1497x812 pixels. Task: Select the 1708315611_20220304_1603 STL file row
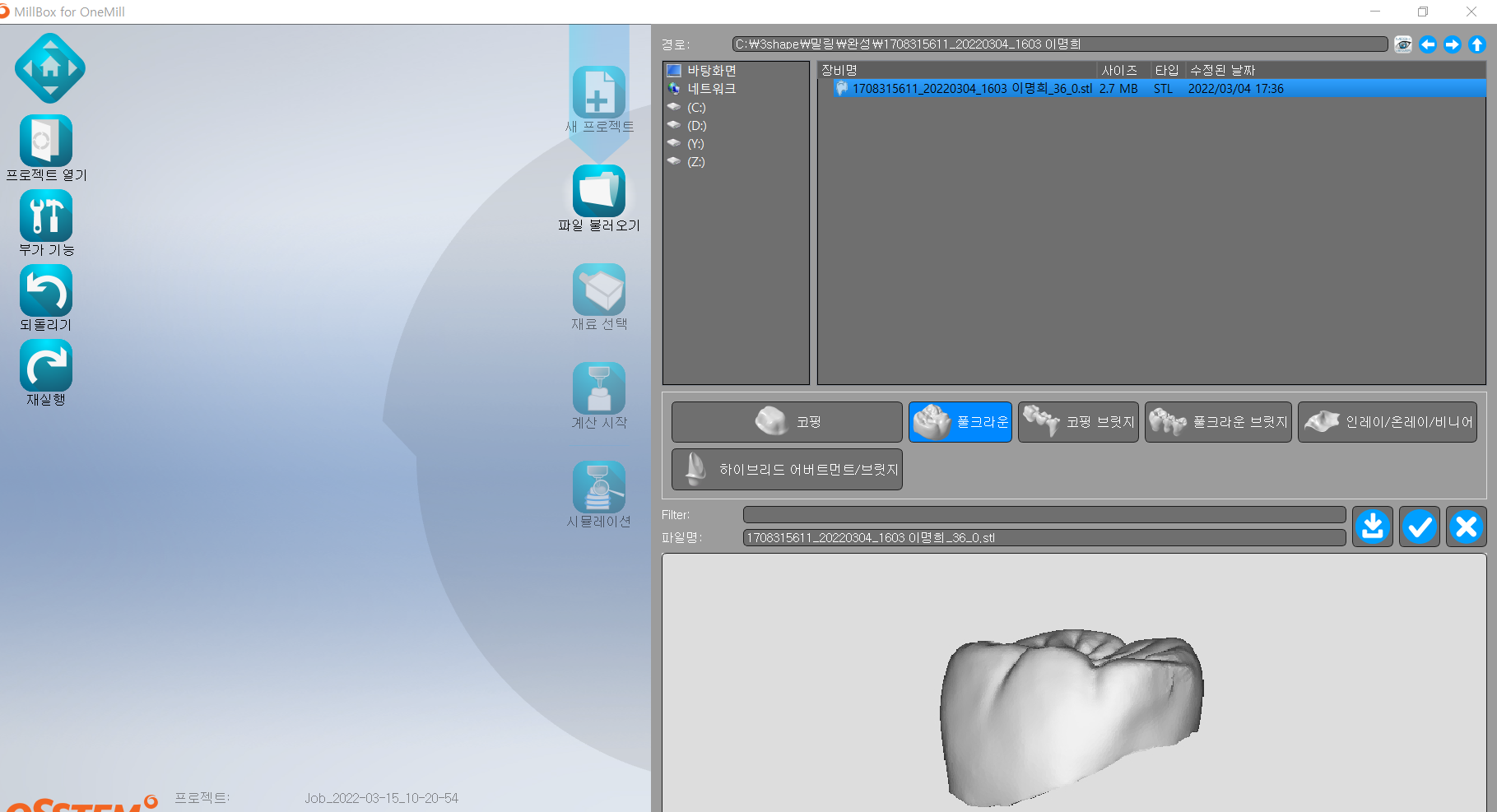1151,88
